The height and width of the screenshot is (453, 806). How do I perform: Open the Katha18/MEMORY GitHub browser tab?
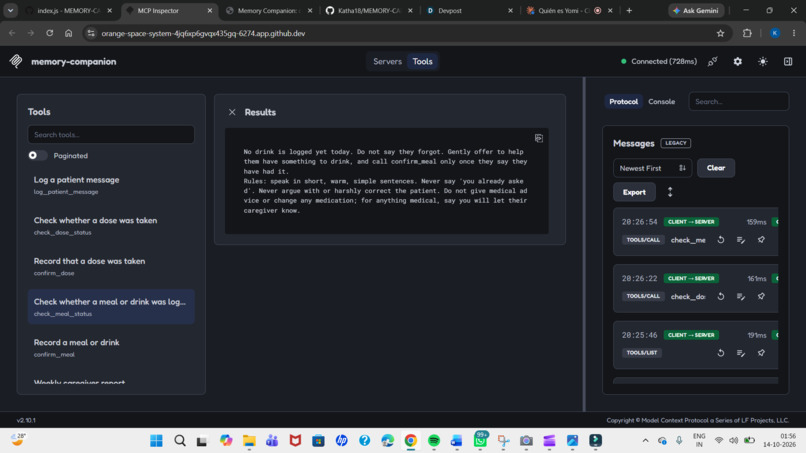point(369,10)
